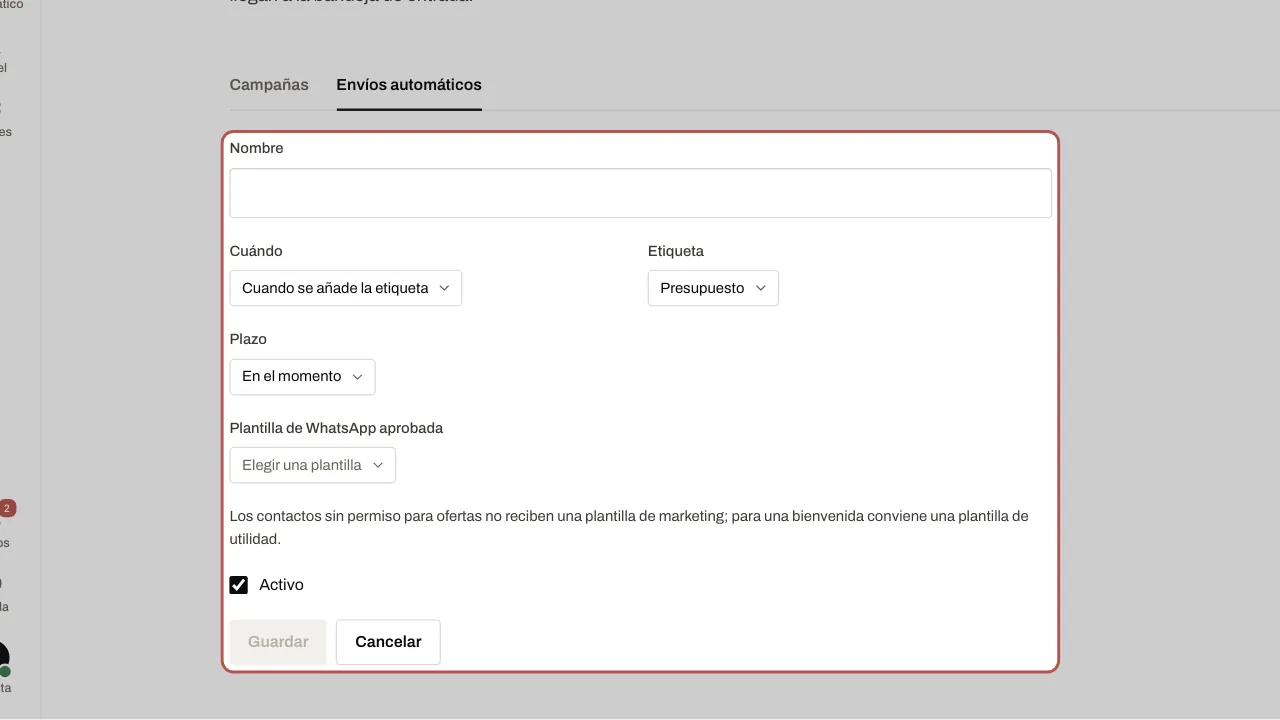Switch to the Campañas tab
The image size is (1280, 720).
[x=269, y=85]
